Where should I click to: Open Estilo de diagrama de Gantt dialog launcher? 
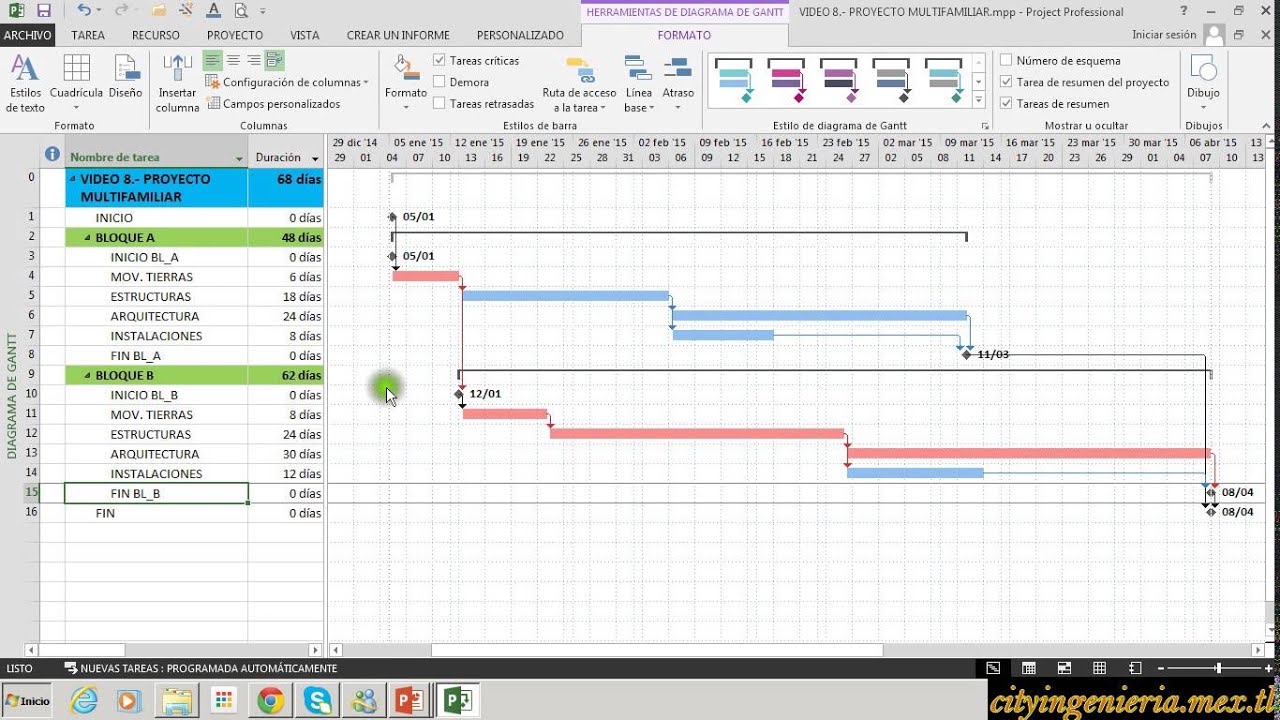tap(985, 127)
